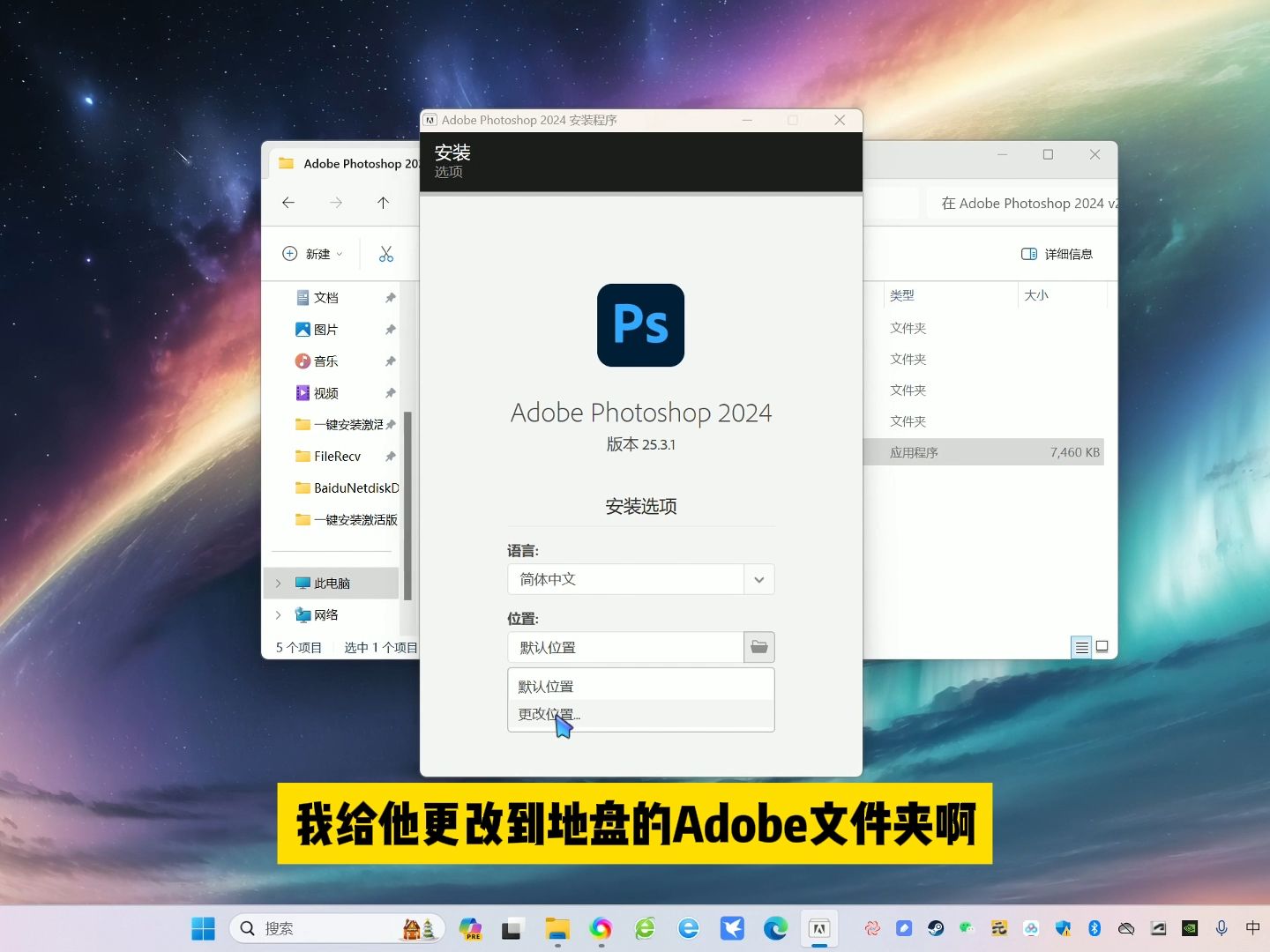
Task: Select 默认位置 option in location list
Action: [x=640, y=686]
